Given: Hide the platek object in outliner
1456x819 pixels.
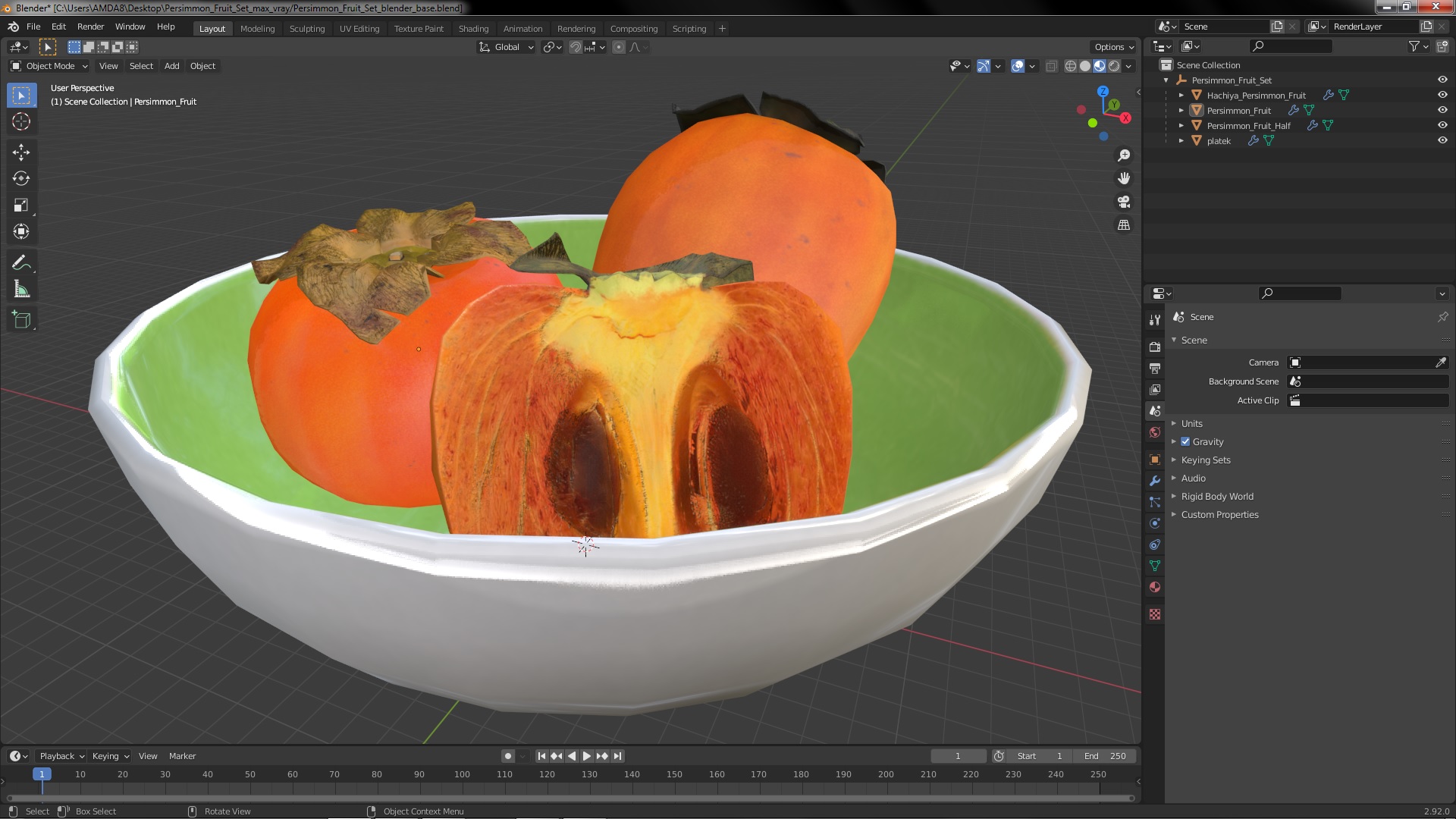Looking at the screenshot, I should pos(1442,140).
